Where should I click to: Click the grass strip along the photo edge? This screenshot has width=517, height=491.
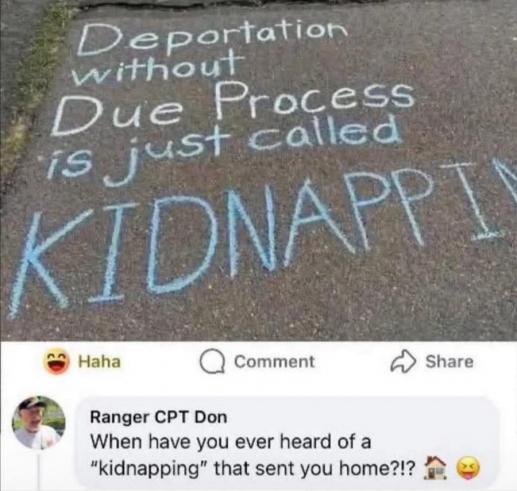point(27,83)
